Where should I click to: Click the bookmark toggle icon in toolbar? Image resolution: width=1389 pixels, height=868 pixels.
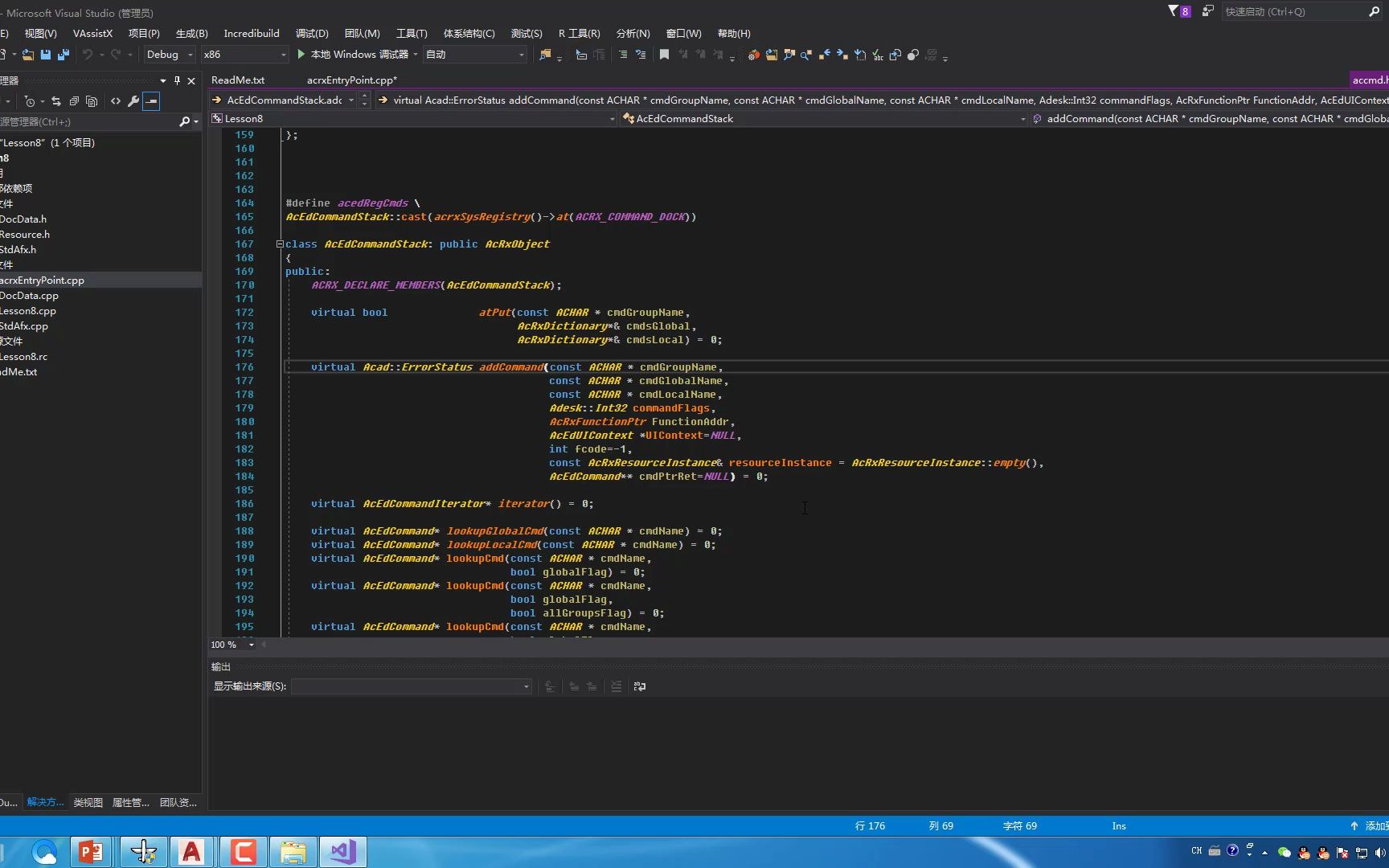[664, 55]
